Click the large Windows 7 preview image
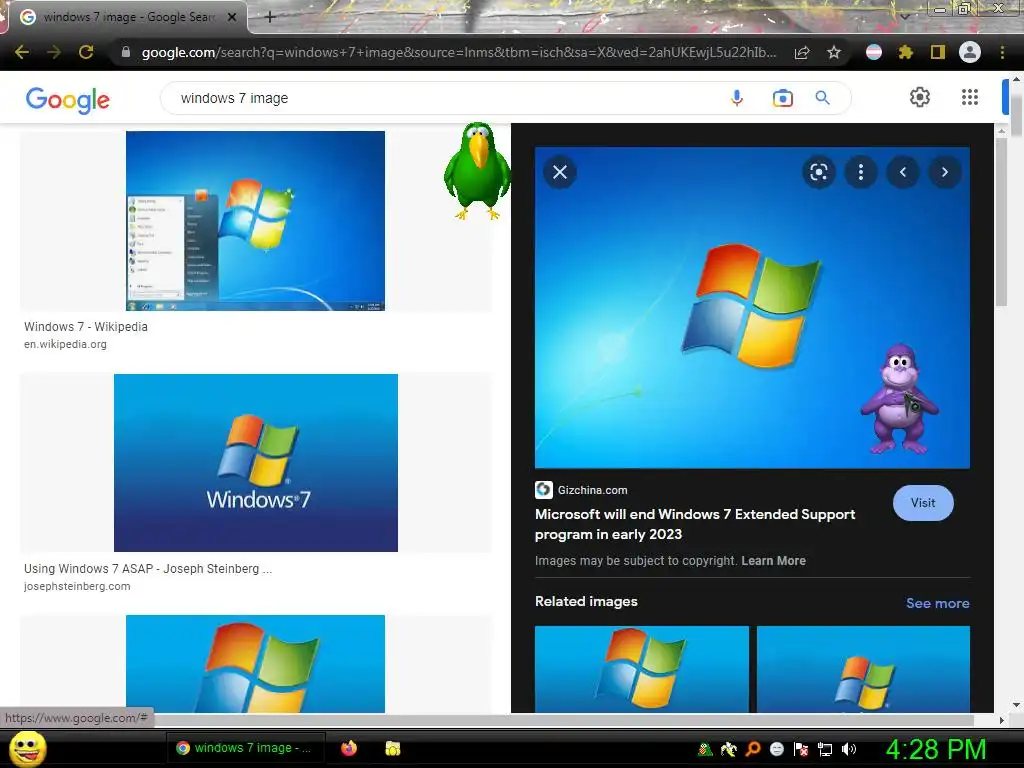This screenshot has width=1024, height=768. pos(752,308)
